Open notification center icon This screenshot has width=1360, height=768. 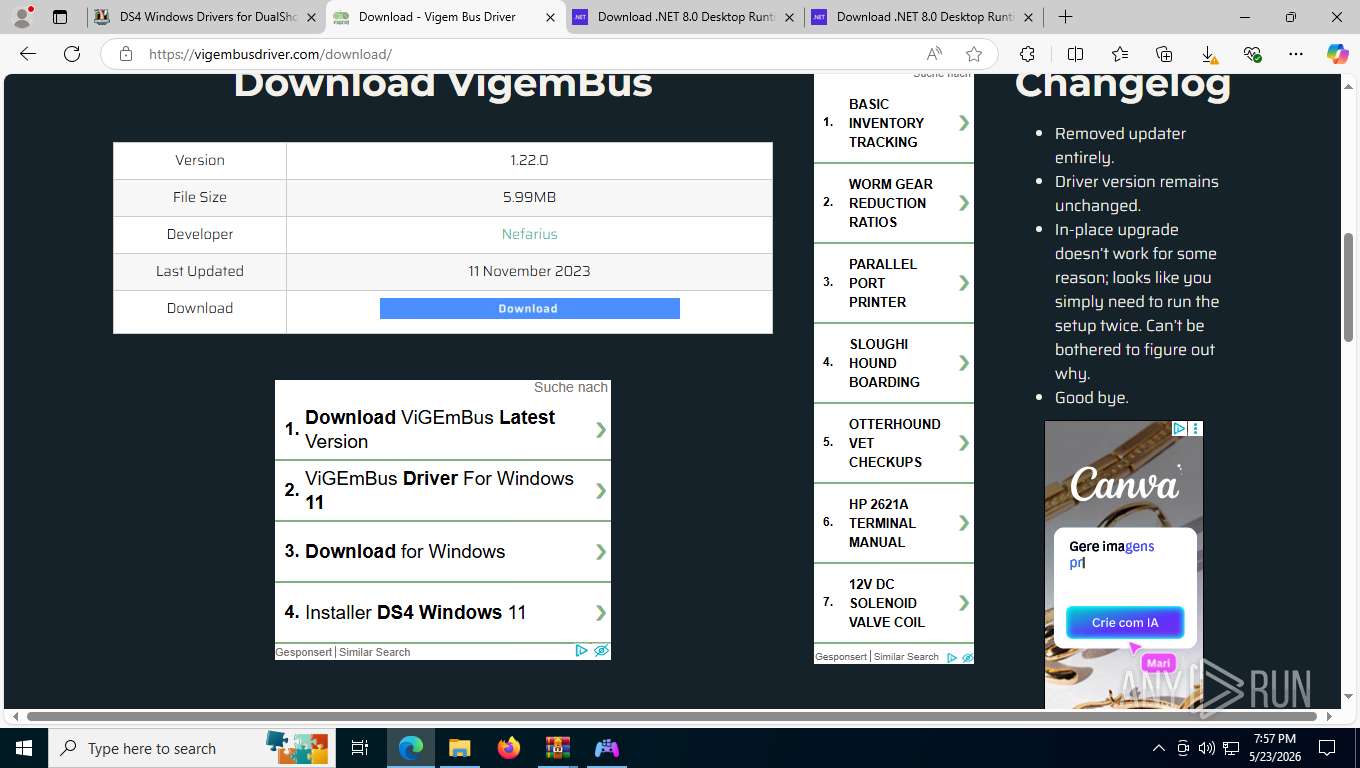click(x=1327, y=748)
